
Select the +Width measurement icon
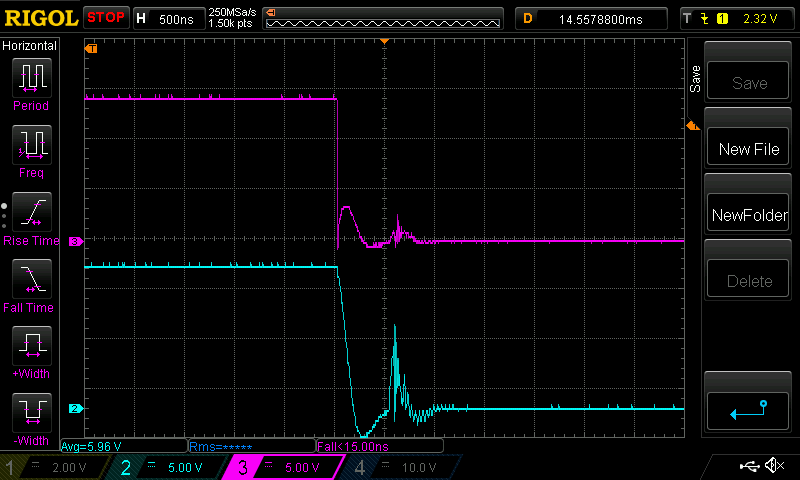point(31,348)
